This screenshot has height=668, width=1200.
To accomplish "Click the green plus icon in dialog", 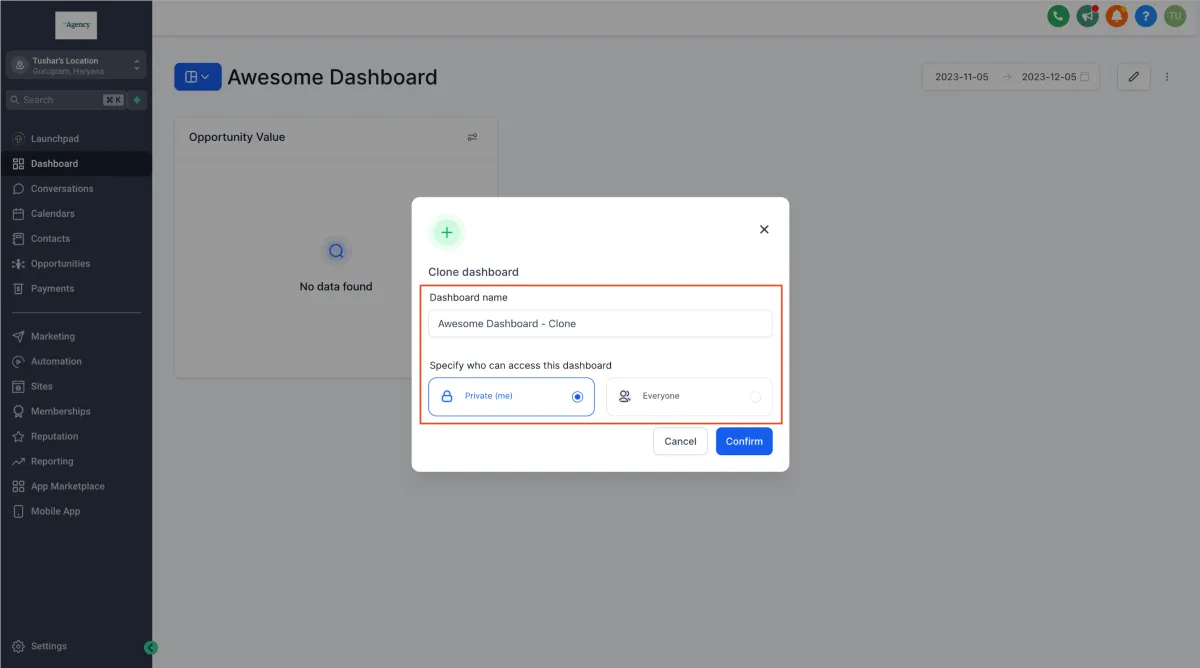I will (x=447, y=232).
